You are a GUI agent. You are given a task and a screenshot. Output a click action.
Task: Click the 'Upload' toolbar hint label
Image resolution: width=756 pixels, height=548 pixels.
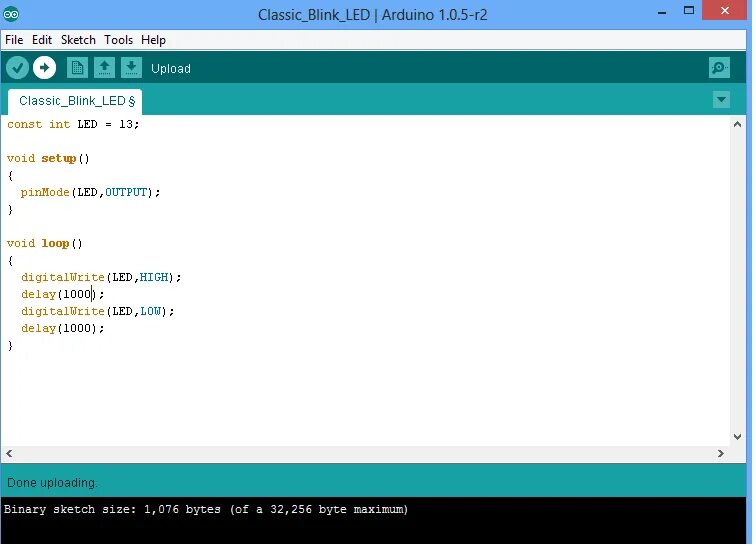171,69
